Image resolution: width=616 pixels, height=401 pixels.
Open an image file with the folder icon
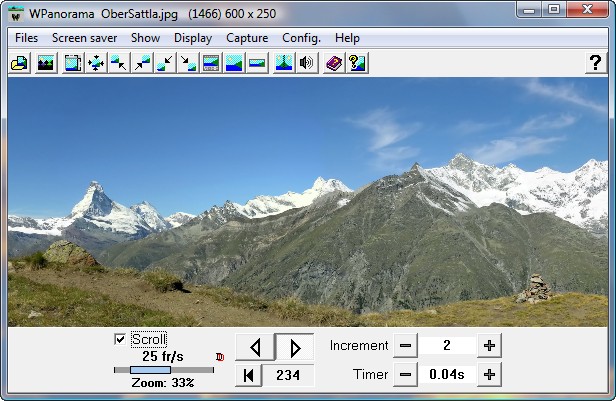coord(19,63)
